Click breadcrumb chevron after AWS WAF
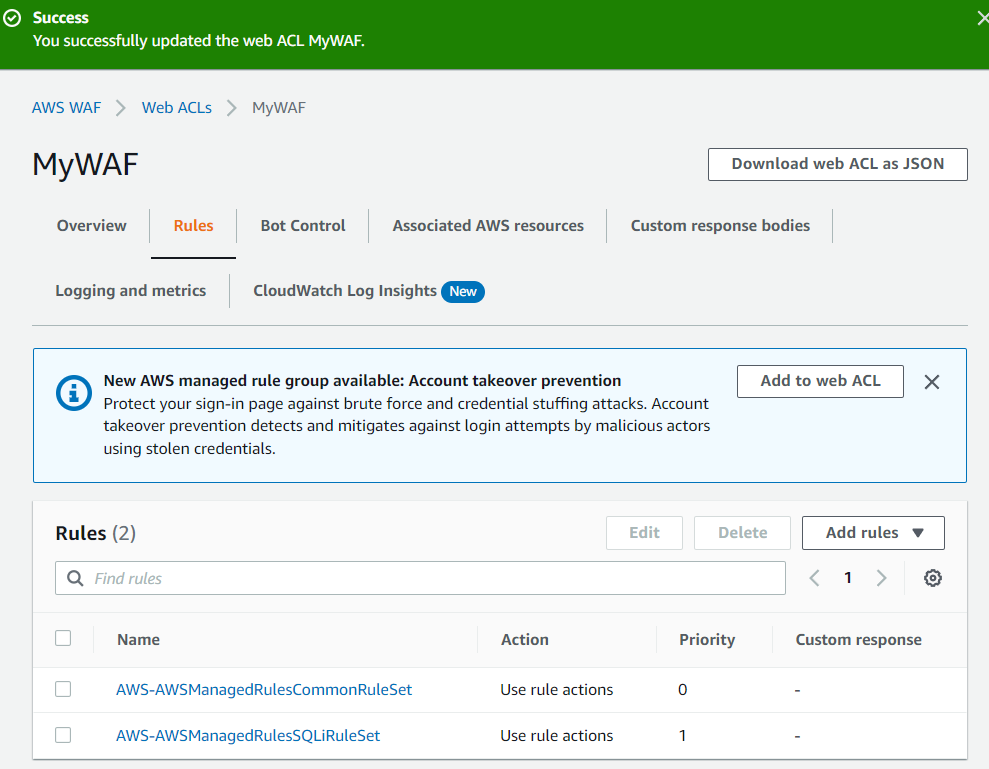 (x=121, y=108)
